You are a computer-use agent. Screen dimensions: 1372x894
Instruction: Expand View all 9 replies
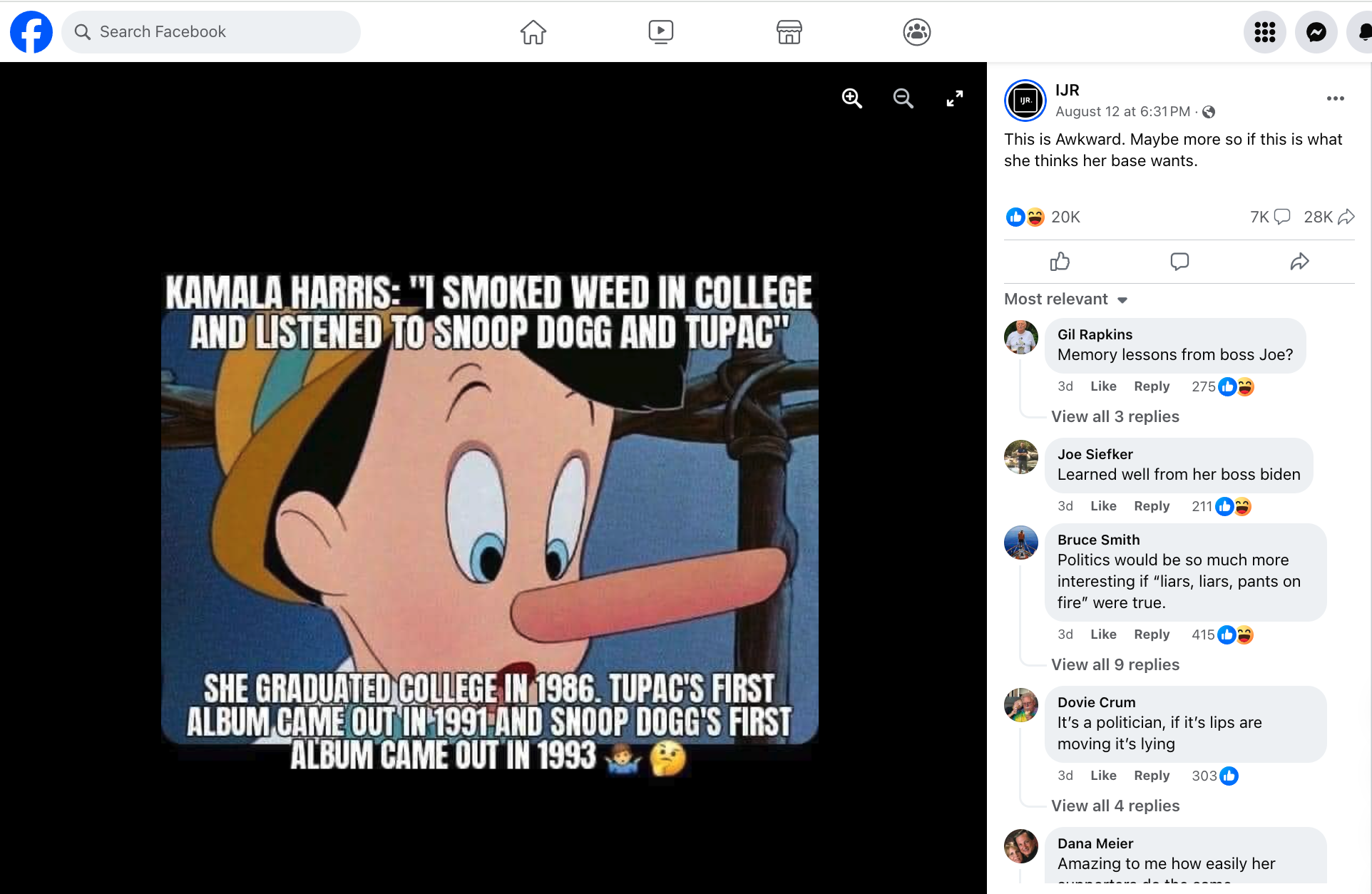pos(1115,664)
